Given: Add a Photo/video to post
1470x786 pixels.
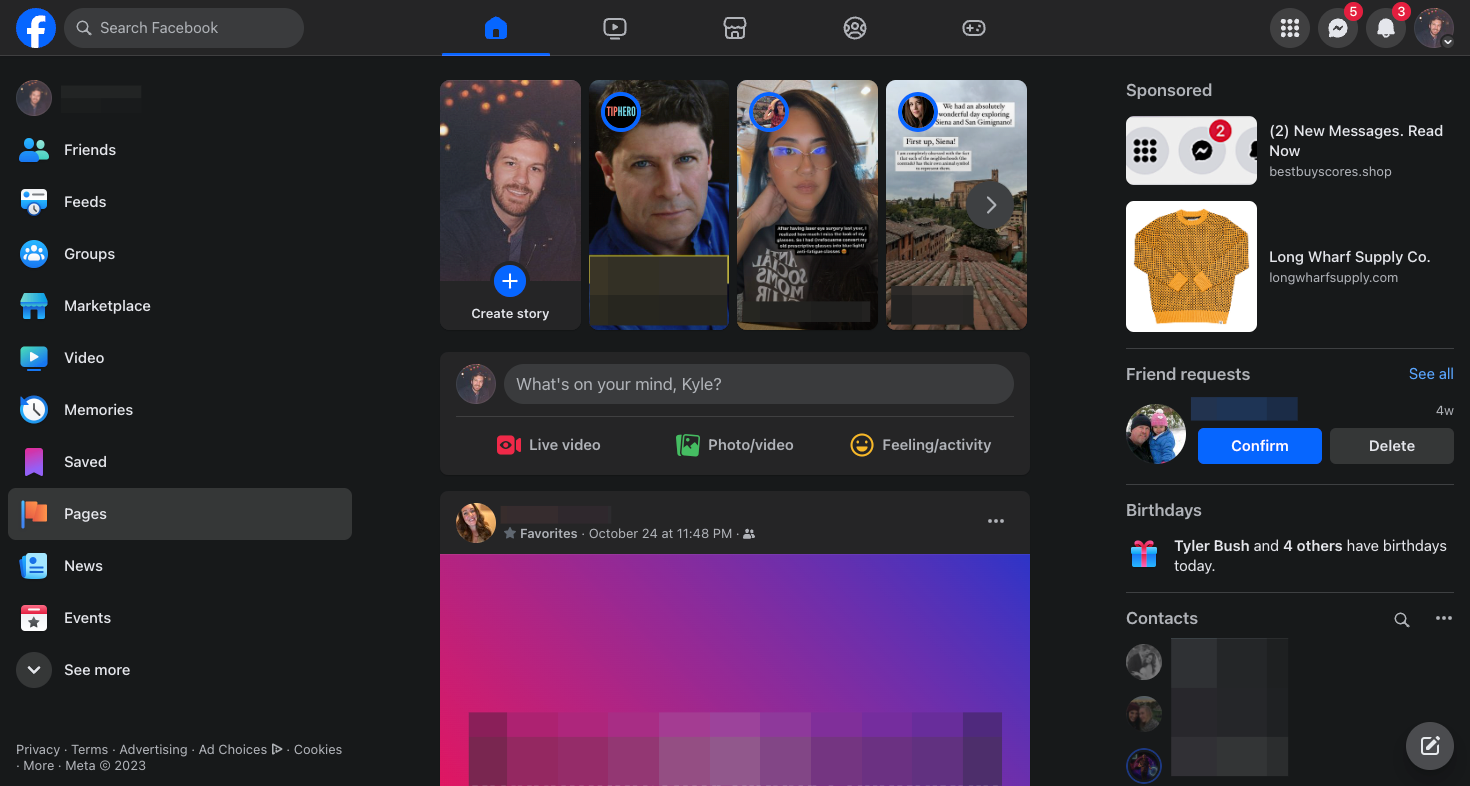Looking at the screenshot, I should 735,445.
